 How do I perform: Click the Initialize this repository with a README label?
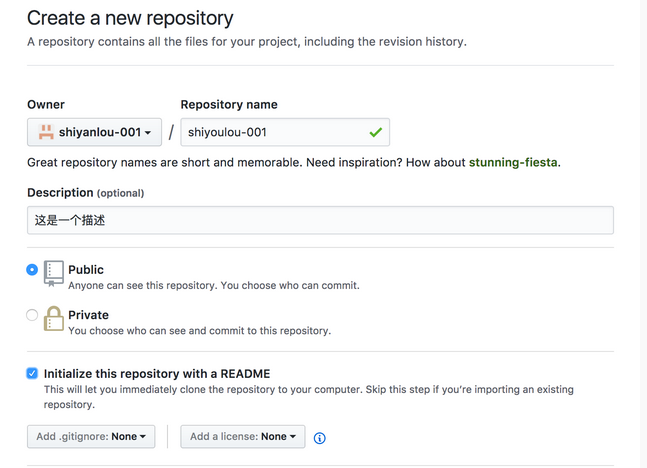coord(157,373)
